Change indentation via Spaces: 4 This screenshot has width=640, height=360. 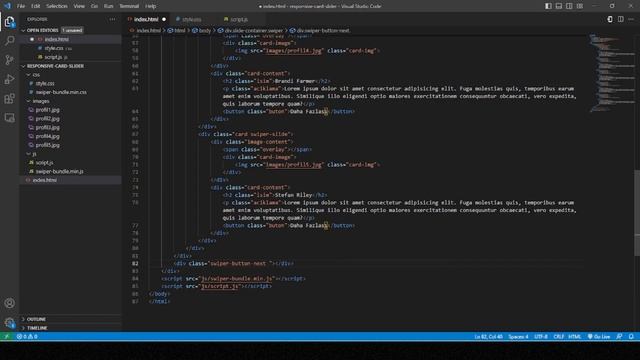pyautogui.click(x=518, y=337)
